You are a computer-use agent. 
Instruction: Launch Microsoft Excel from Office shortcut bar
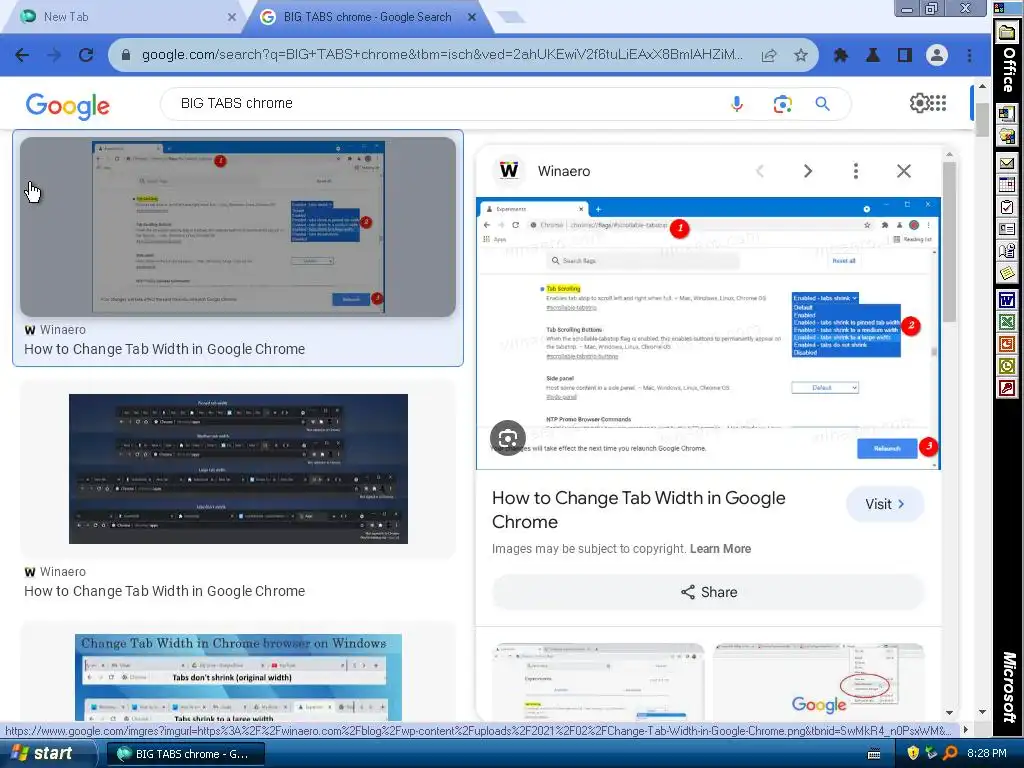(x=1007, y=322)
